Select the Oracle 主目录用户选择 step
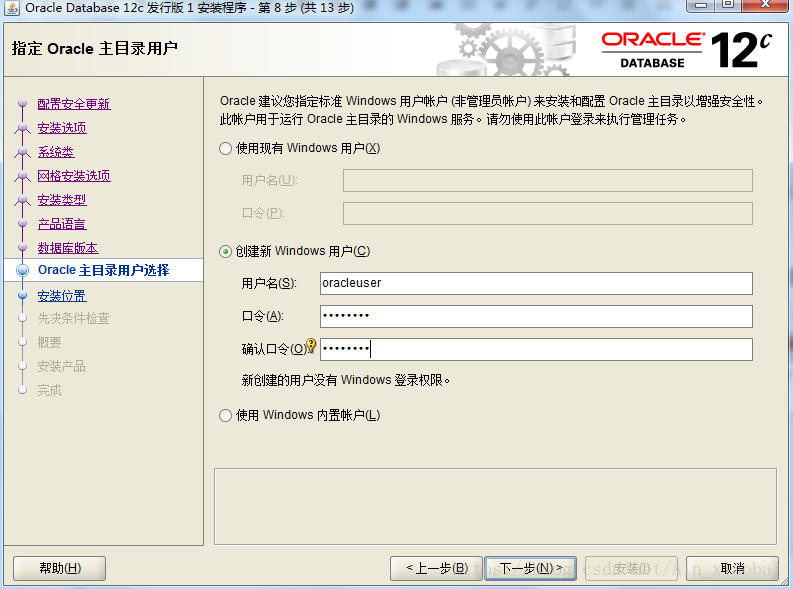The width and height of the screenshot is (793, 589). tap(103, 270)
